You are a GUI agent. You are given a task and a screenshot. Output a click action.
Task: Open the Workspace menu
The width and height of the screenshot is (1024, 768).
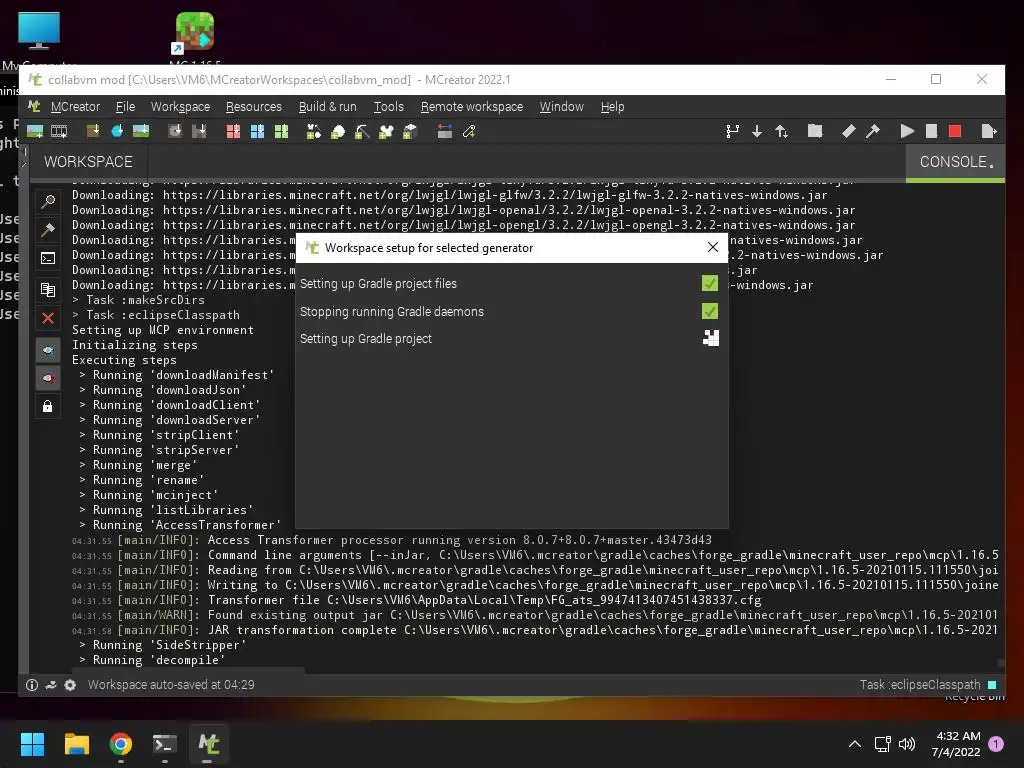tap(180, 106)
